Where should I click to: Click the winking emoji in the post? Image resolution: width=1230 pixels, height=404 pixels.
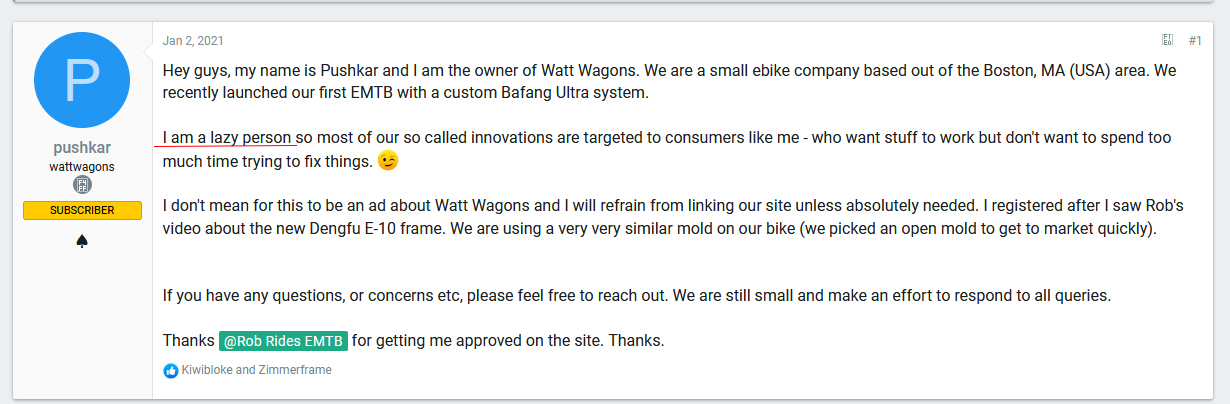(x=388, y=160)
